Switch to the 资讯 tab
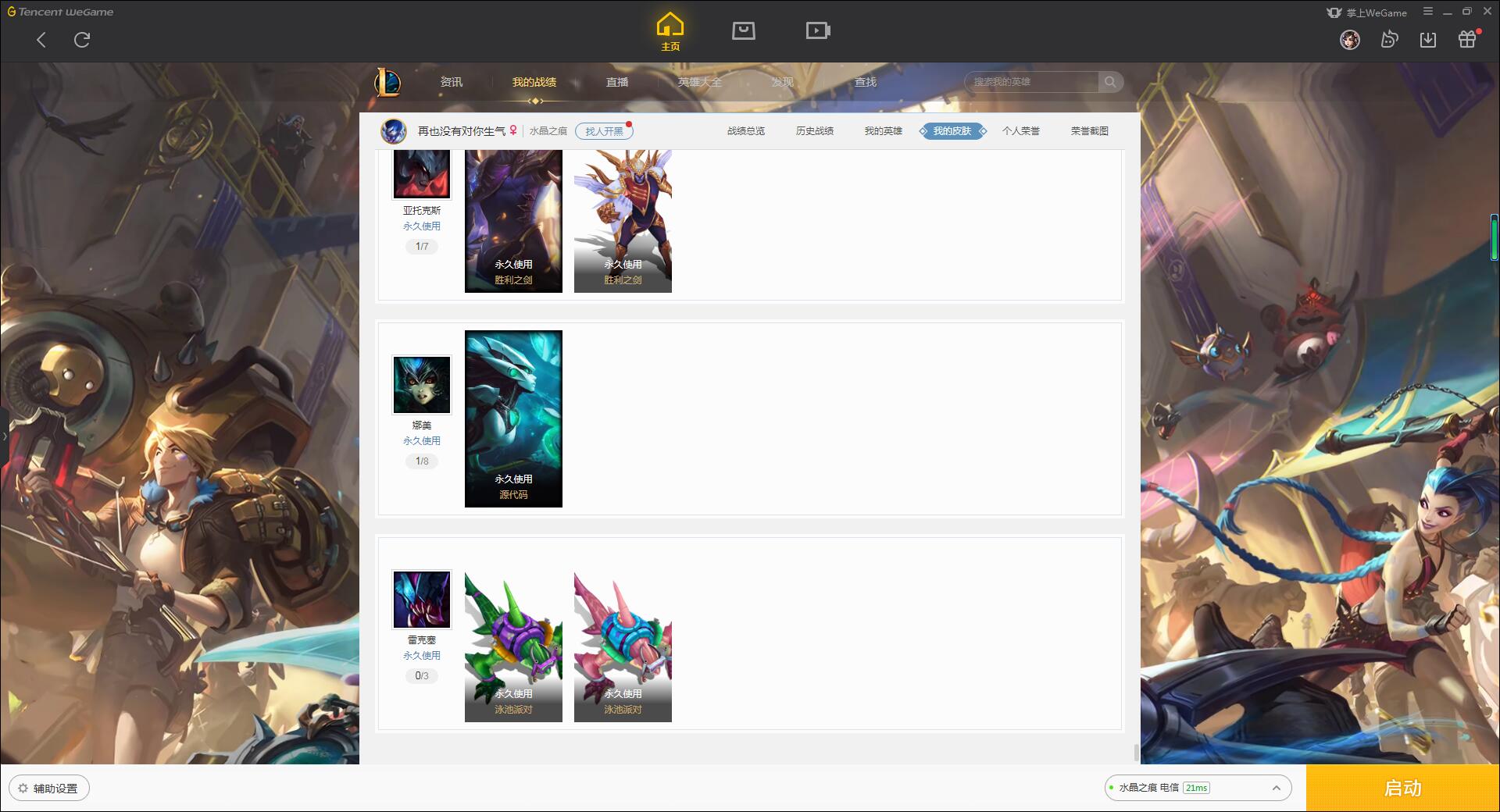1500x812 pixels. tap(451, 82)
